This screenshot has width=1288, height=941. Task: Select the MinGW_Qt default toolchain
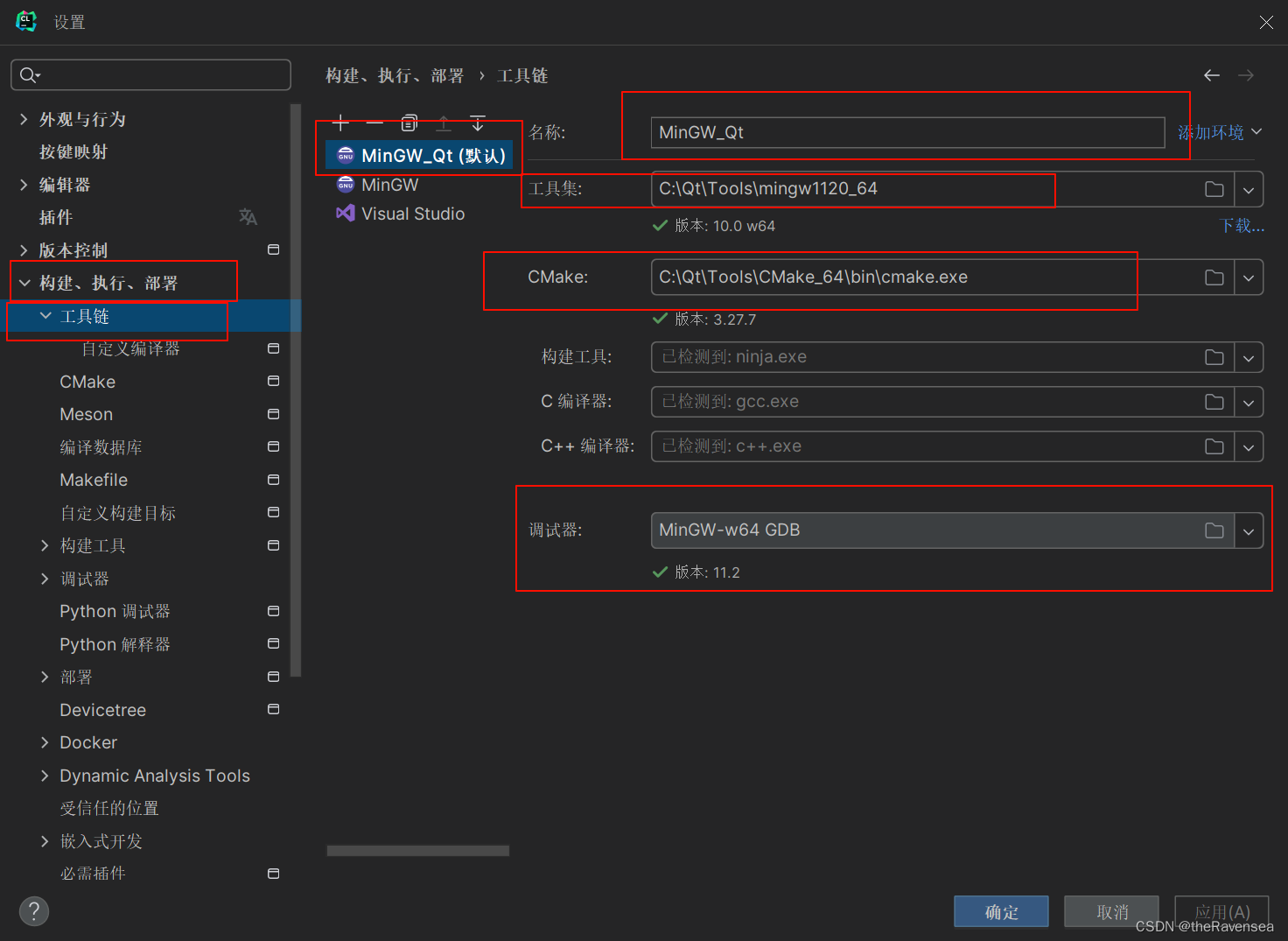click(x=421, y=156)
